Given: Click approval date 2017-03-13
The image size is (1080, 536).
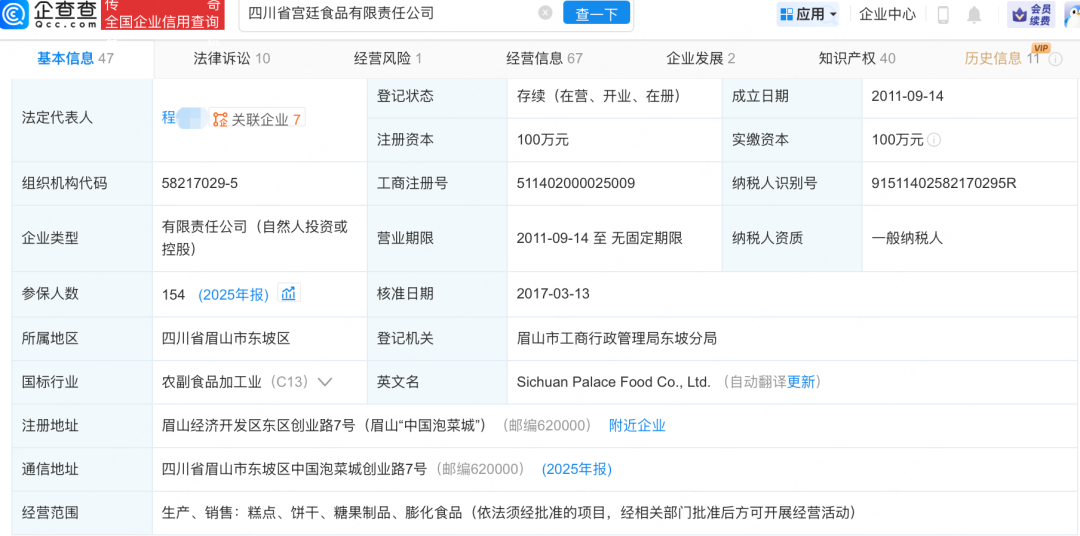Looking at the screenshot, I should [553, 294].
